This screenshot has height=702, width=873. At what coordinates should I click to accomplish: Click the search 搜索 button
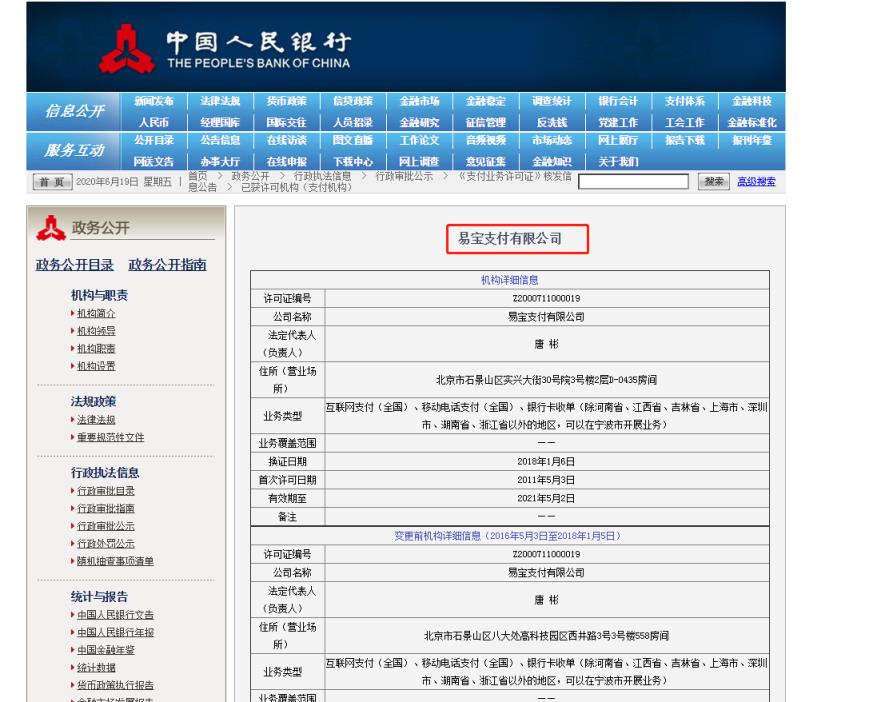tap(714, 181)
